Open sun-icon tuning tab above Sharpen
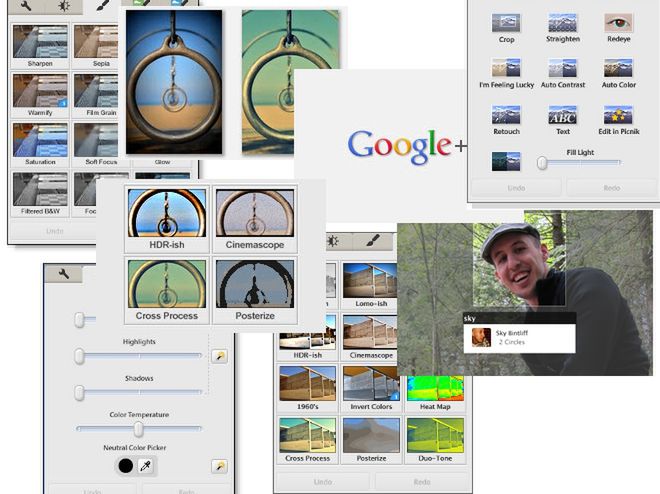 pos(64,6)
